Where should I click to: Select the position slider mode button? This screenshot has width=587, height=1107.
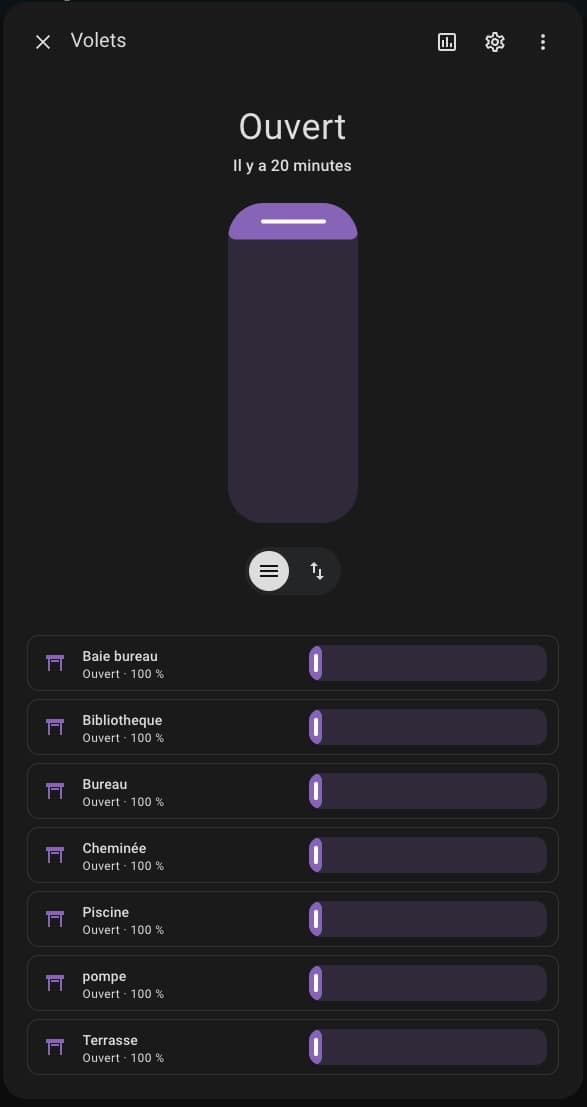tap(269, 571)
